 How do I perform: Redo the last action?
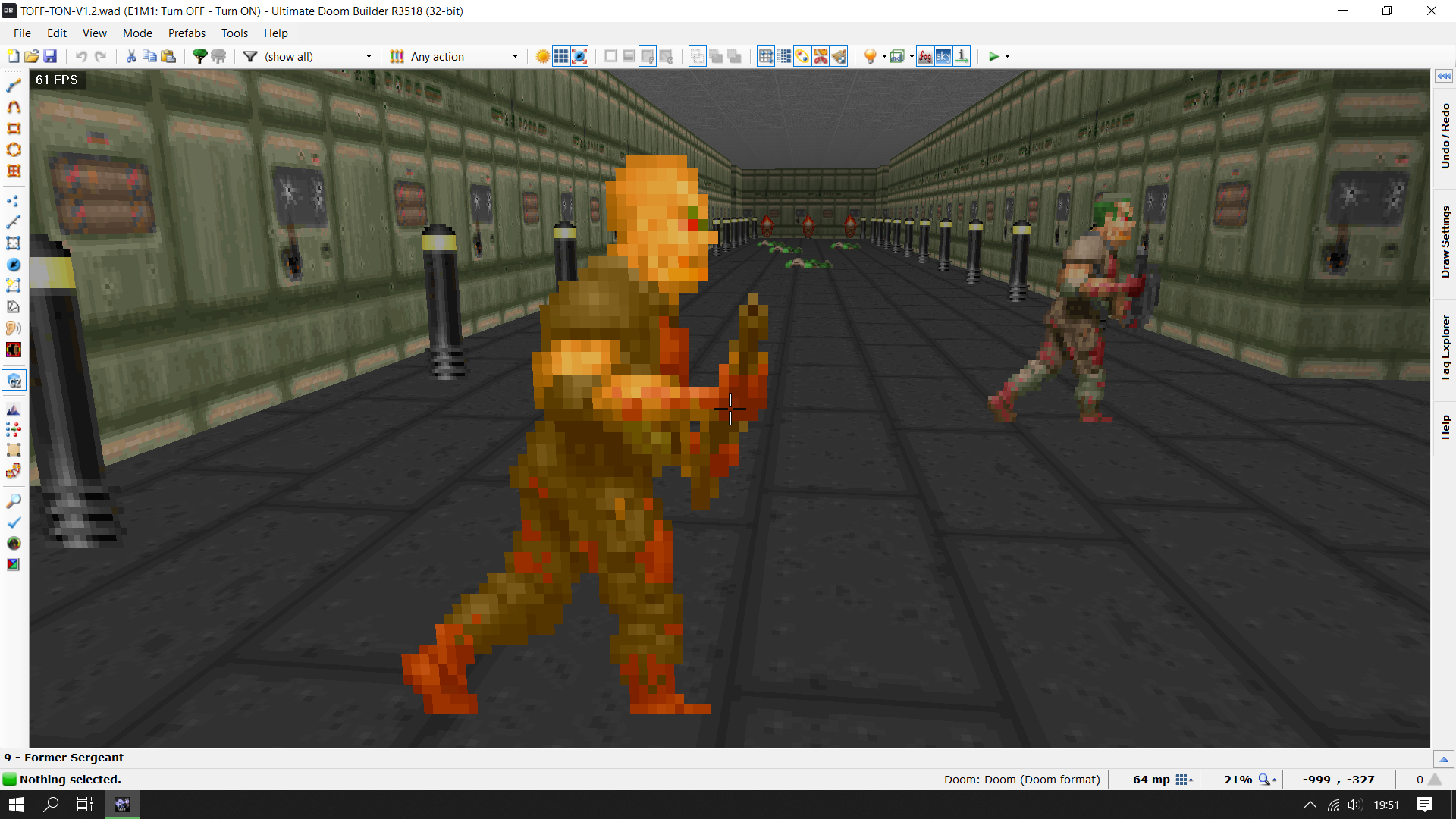pyautogui.click(x=100, y=56)
